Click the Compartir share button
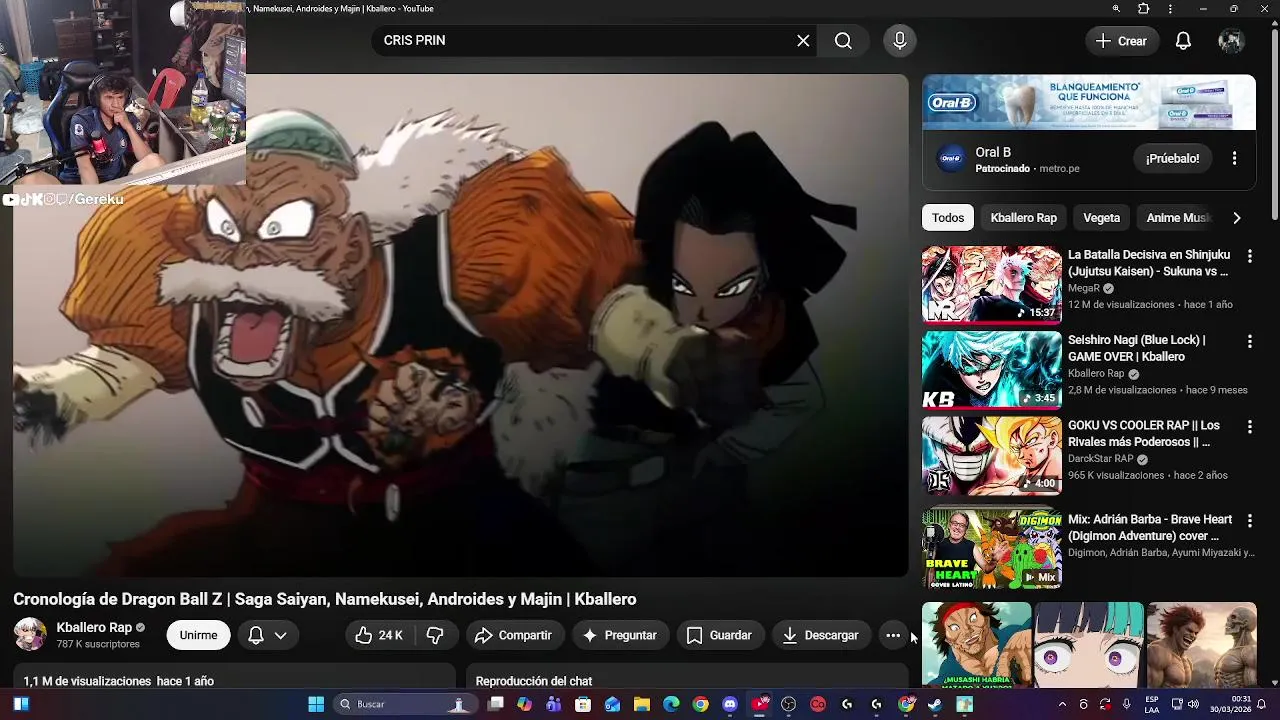The width and height of the screenshot is (1280, 720). click(513, 635)
